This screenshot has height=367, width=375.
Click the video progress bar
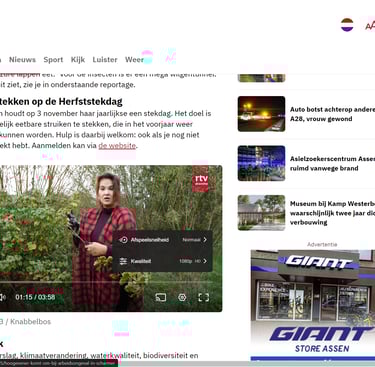tap(107, 282)
